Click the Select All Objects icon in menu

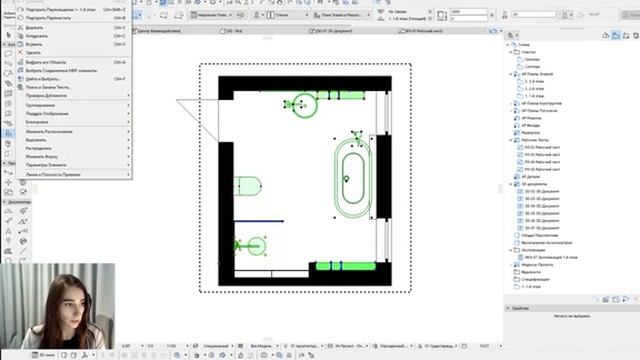20,62
